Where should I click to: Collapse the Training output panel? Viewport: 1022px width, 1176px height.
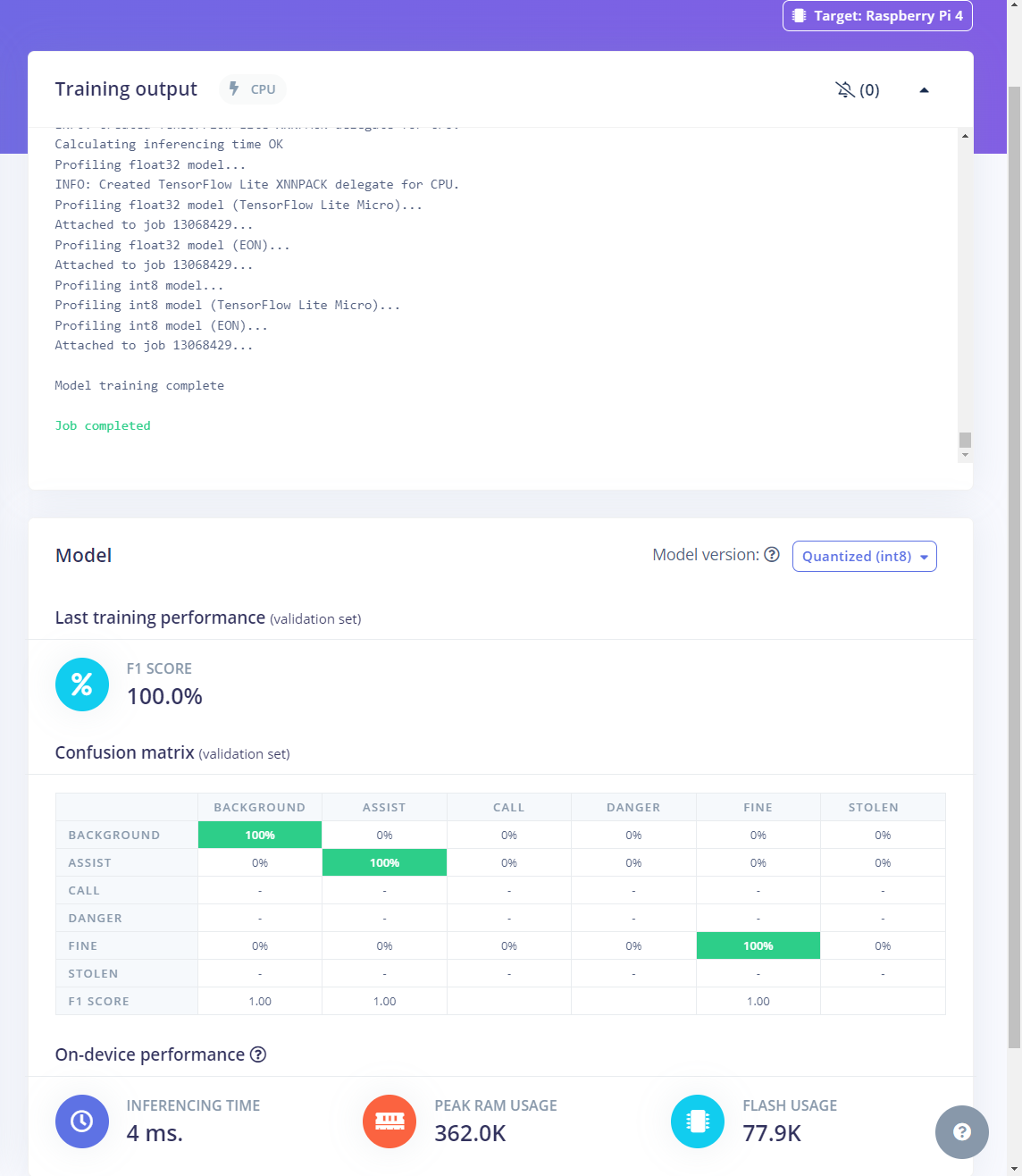click(x=924, y=89)
